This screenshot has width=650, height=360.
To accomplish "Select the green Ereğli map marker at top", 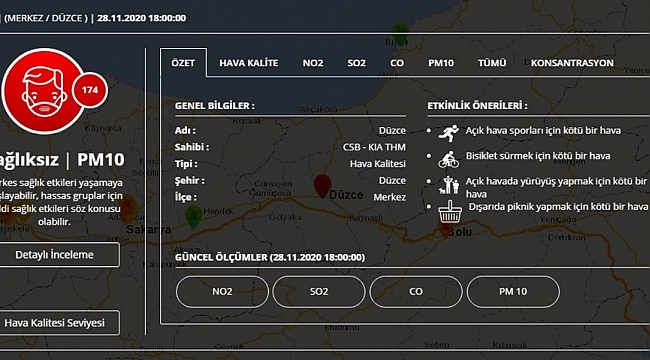I will [x=400, y=34].
